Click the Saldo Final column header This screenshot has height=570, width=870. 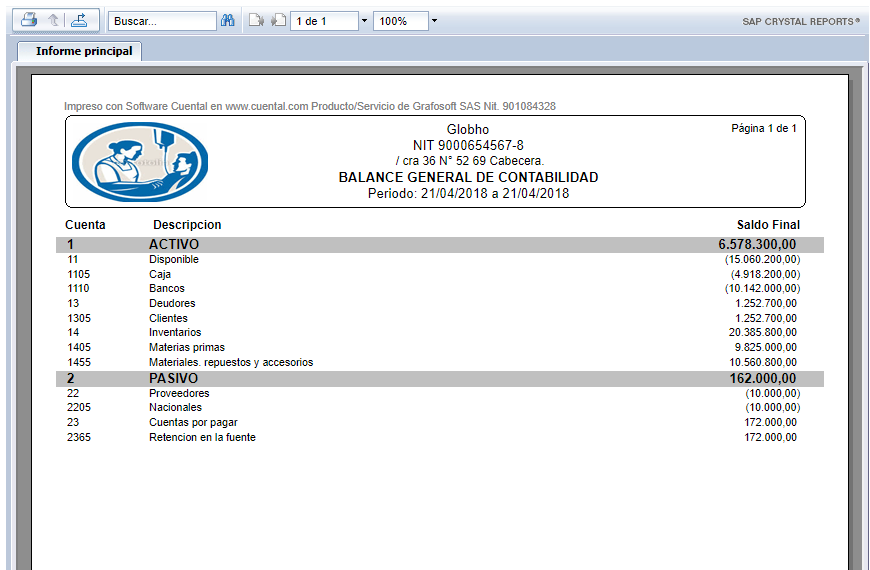pyautogui.click(x=768, y=225)
